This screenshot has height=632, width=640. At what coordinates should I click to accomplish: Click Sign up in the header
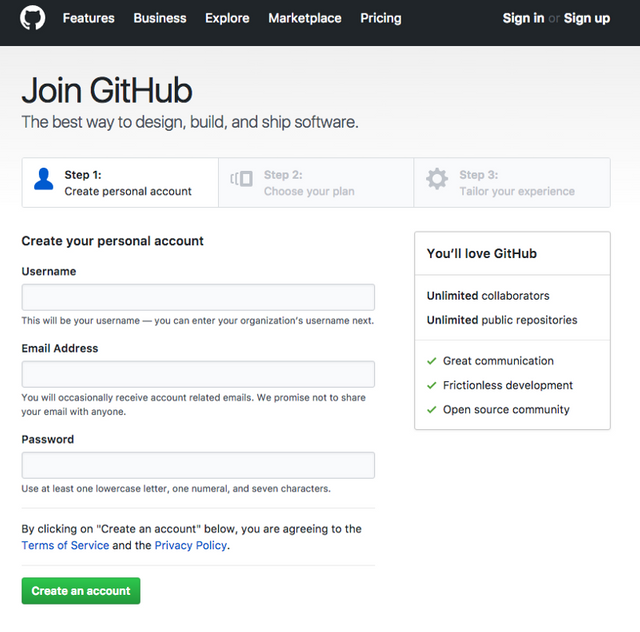(587, 18)
